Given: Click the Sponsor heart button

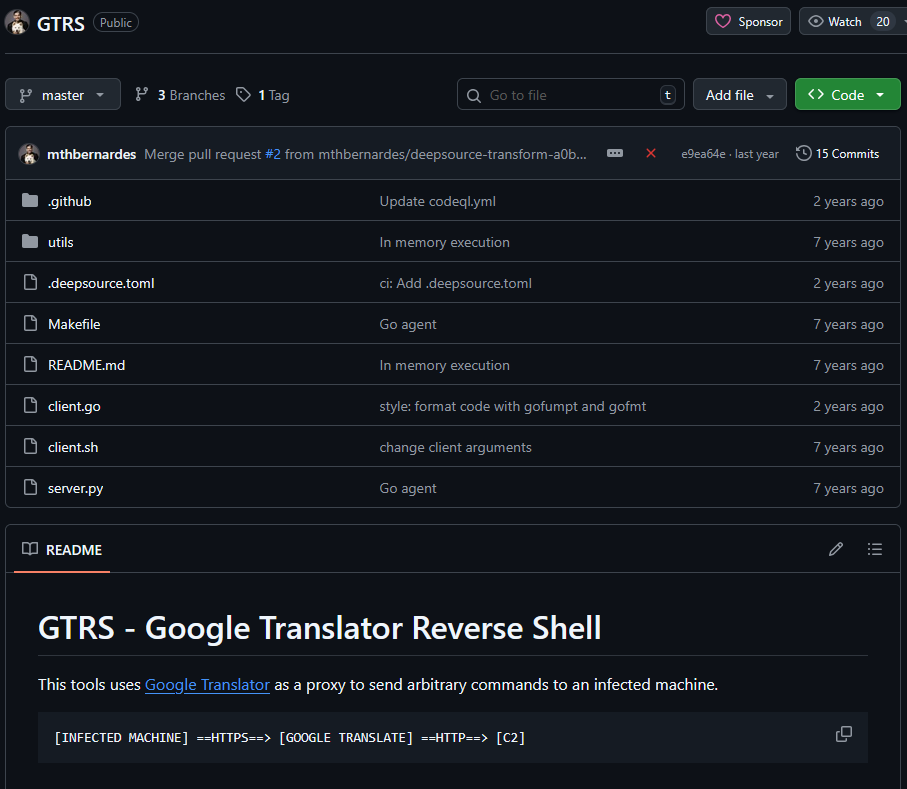Looking at the screenshot, I should point(748,21).
